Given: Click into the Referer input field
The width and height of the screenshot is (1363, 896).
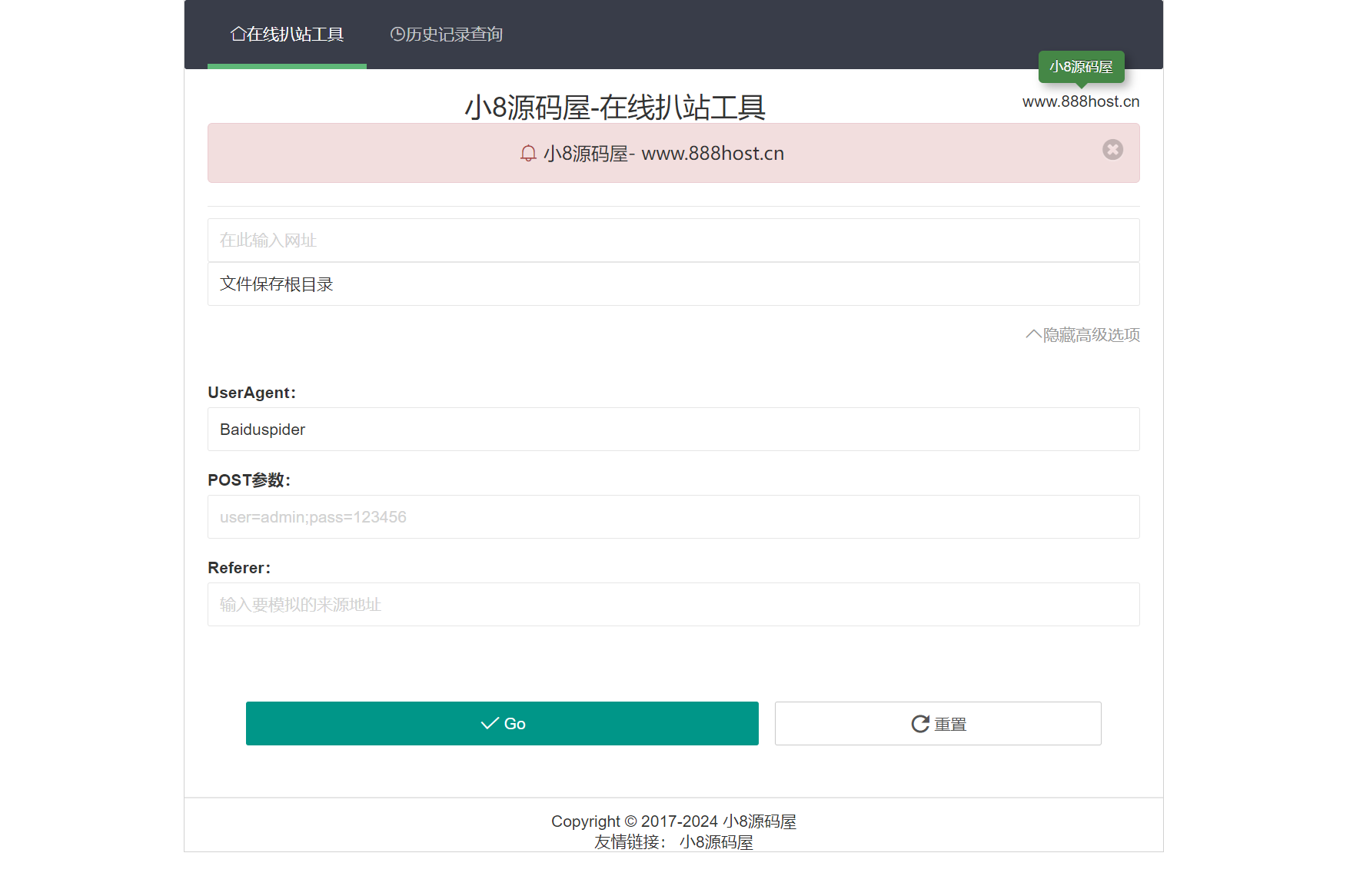Looking at the screenshot, I should pyautogui.click(x=673, y=605).
